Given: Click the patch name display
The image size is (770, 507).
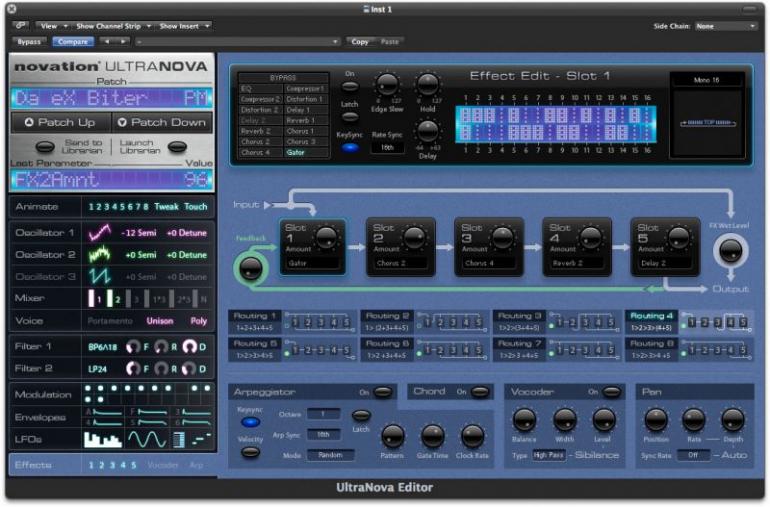Looking at the screenshot, I should (112, 98).
